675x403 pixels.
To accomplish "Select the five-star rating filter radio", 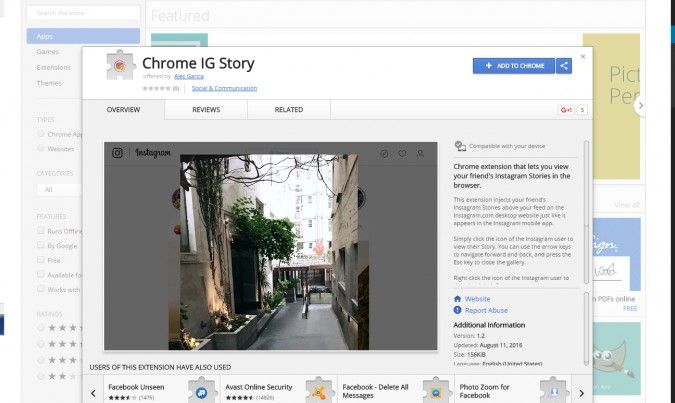I will pos(40,328).
